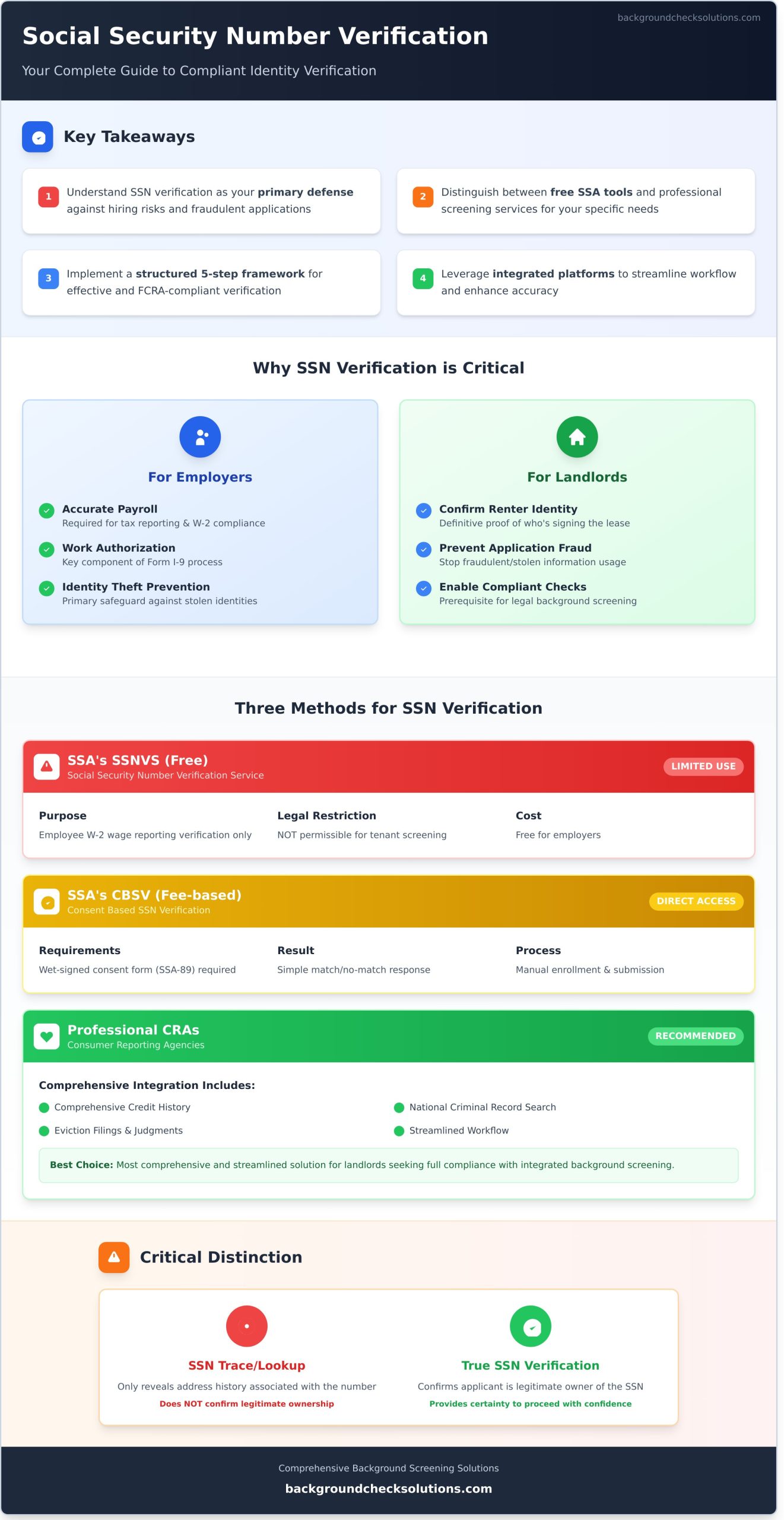Click the red SSN Trace/Lookup circle icon
This screenshot has height=1520, width=784.
point(247,1326)
